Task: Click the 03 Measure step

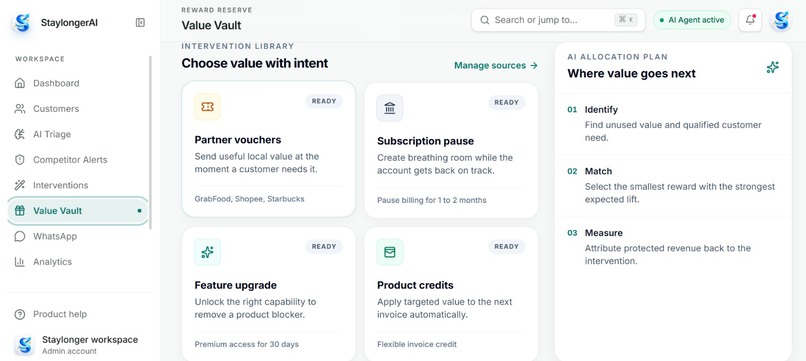Action: (673, 247)
